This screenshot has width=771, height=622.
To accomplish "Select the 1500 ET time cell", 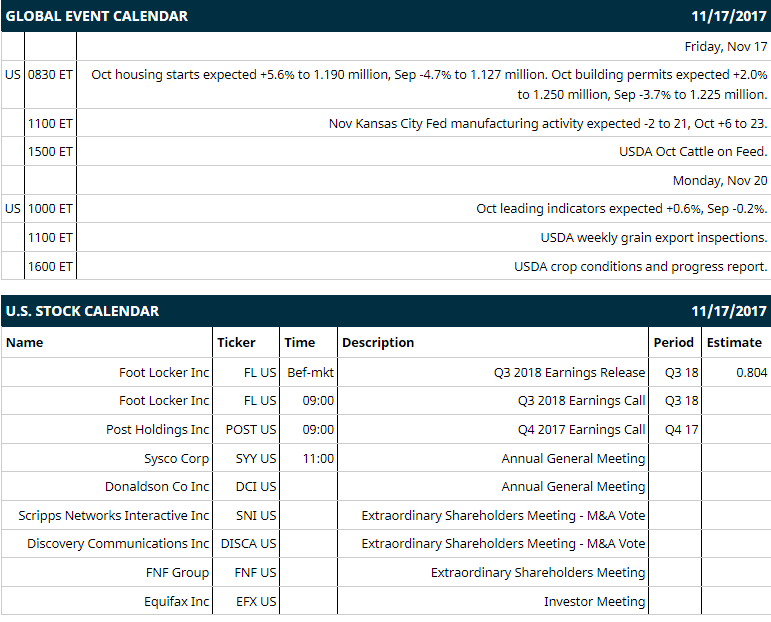I will point(50,151).
